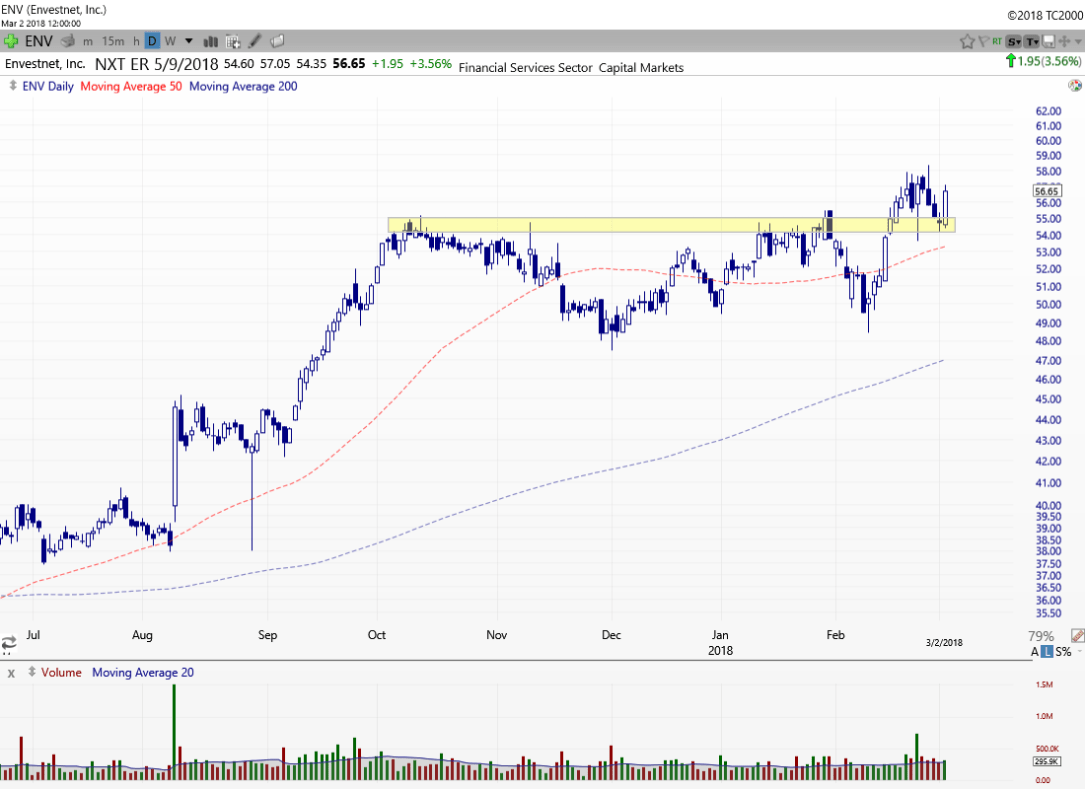Click the star favorite icon

[967, 41]
